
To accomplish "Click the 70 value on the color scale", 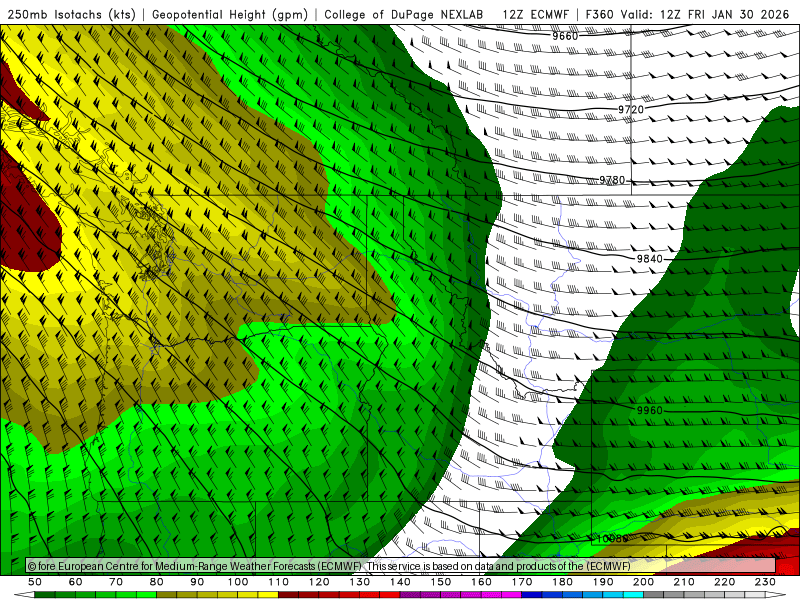I will [116, 582].
